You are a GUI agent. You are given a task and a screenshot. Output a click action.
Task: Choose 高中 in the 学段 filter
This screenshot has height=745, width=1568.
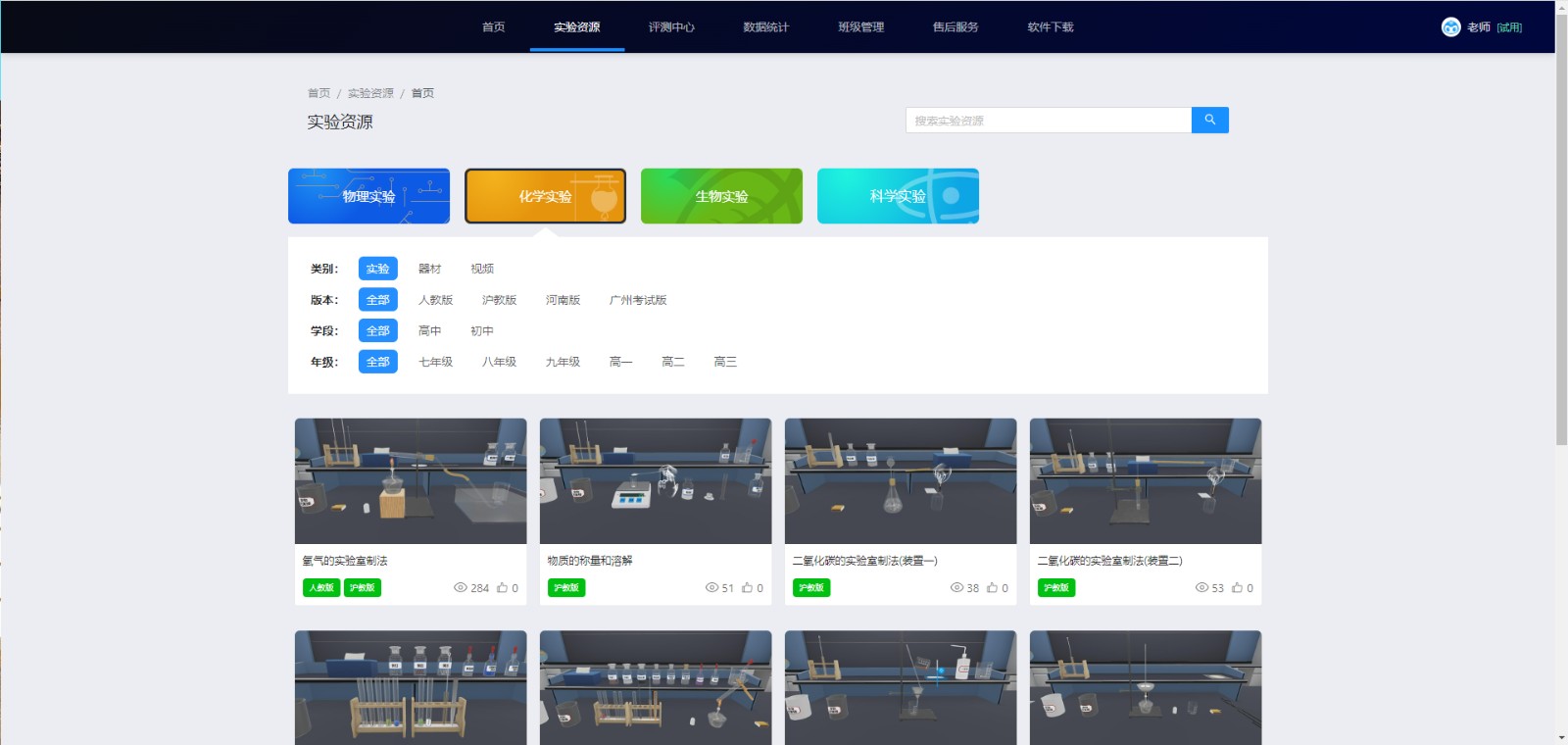pyautogui.click(x=429, y=331)
